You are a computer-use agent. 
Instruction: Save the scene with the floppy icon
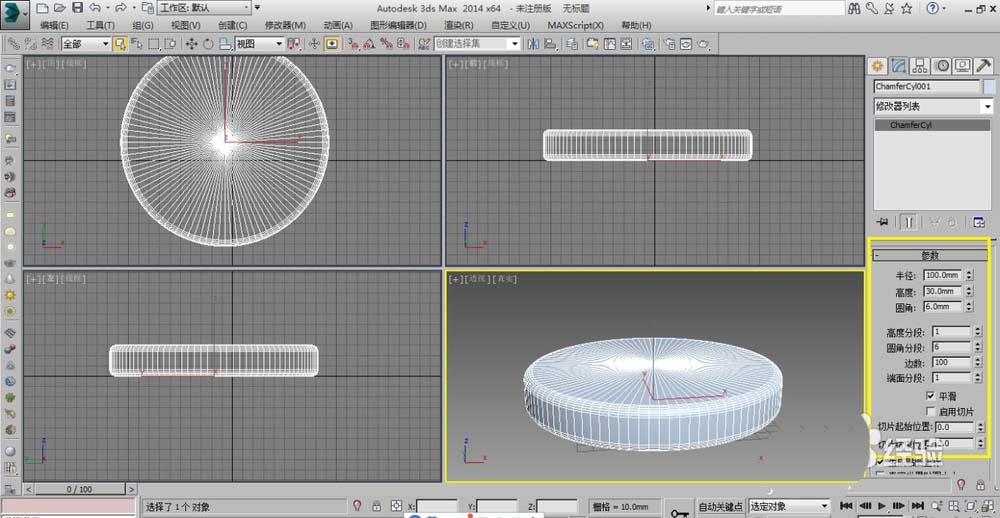pyautogui.click(x=77, y=8)
